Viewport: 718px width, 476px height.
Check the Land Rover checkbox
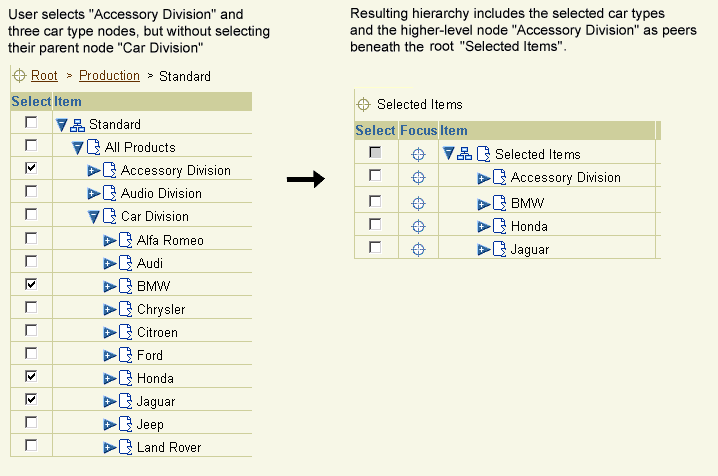coord(31,445)
